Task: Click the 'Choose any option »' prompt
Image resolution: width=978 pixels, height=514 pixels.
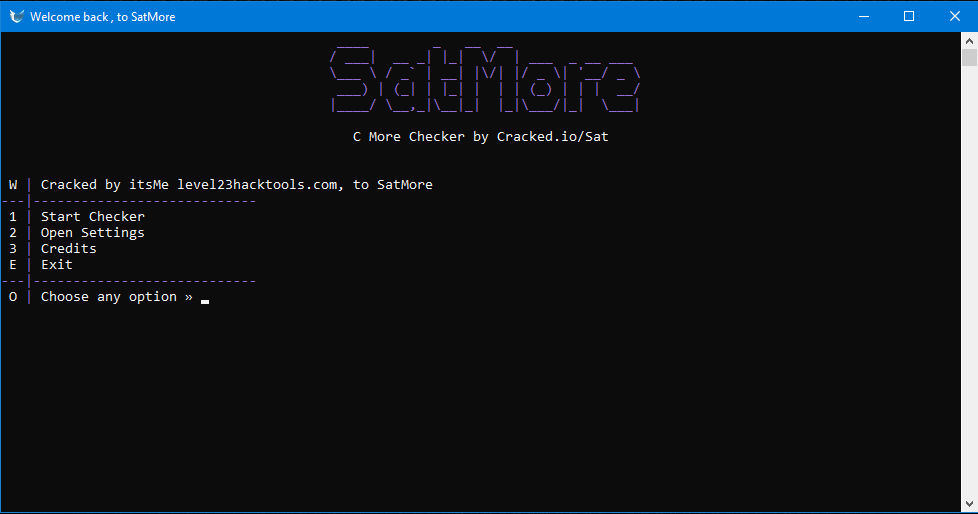Action: pyautogui.click(x=117, y=297)
